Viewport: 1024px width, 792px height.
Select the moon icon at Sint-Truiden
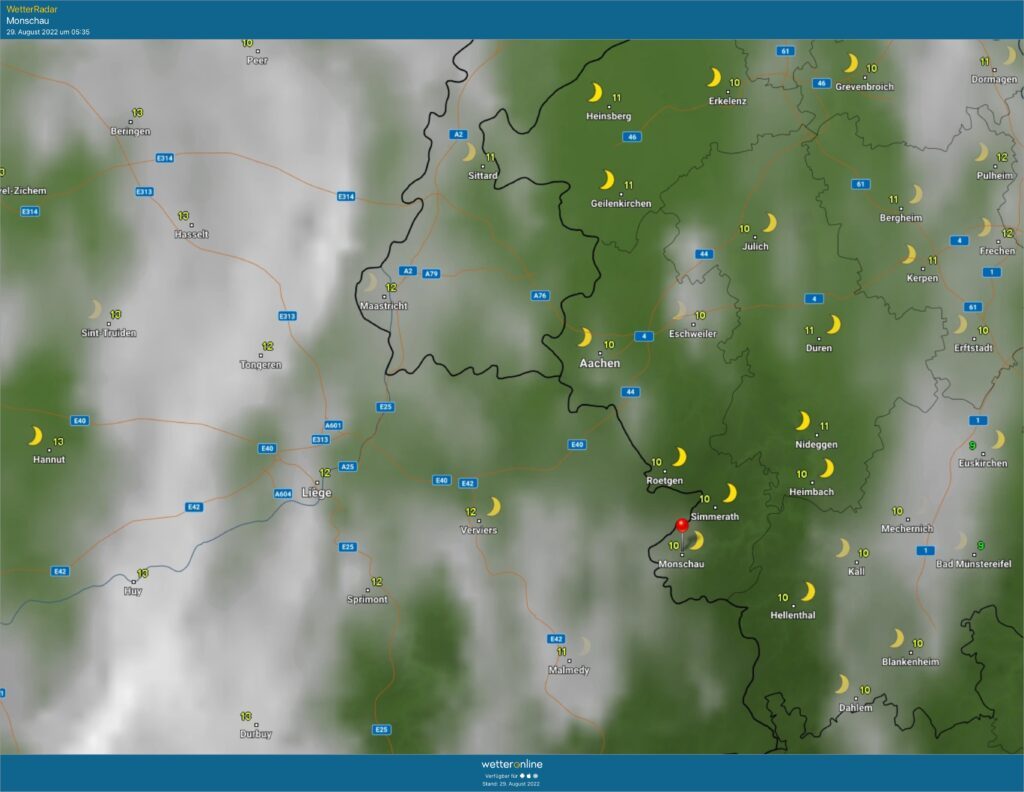point(95,309)
